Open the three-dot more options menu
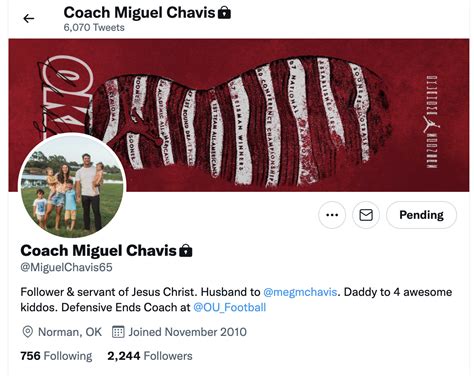This screenshot has height=376, width=474. pyautogui.click(x=332, y=215)
